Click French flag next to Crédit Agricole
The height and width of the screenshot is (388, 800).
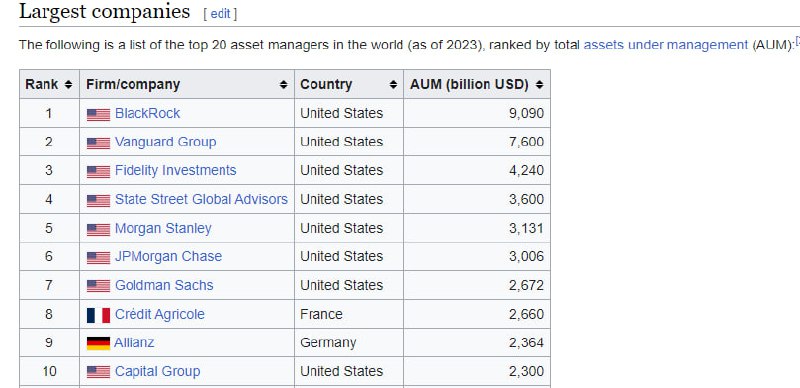click(98, 315)
